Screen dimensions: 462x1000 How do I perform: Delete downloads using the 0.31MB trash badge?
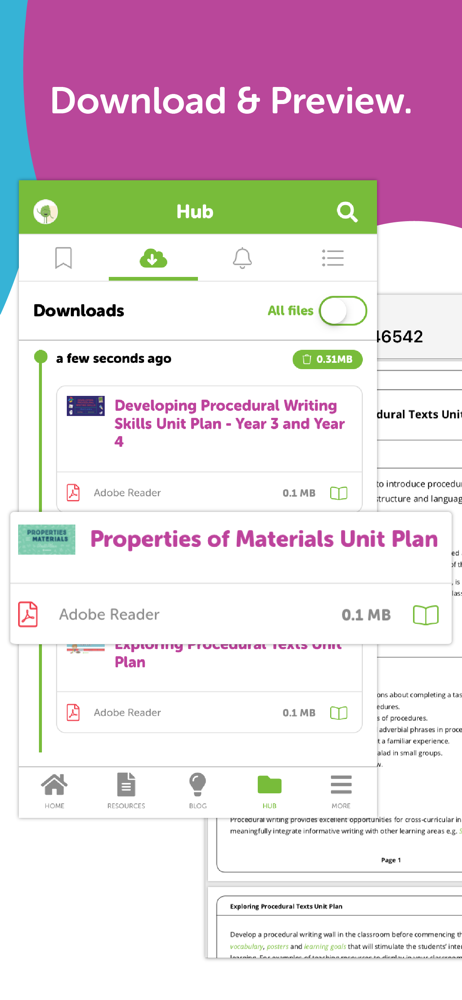click(x=327, y=359)
